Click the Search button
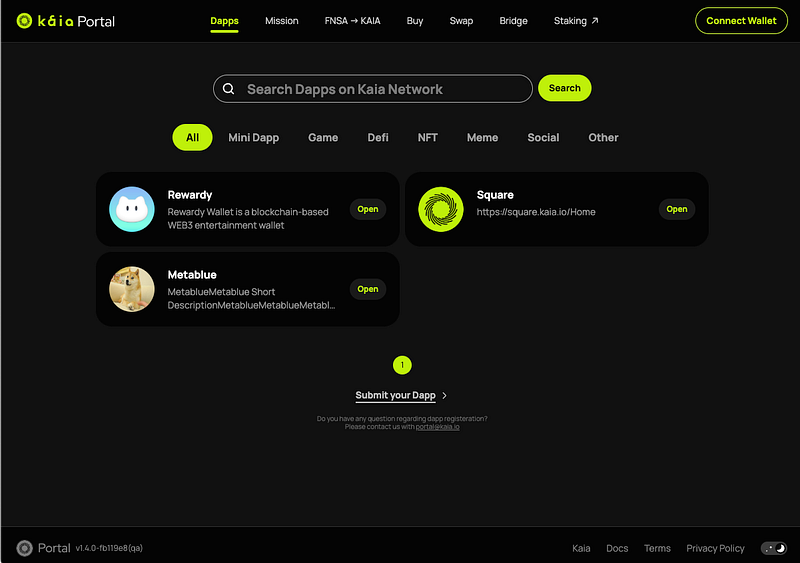The height and width of the screenshot is (563, 800). pyautogui.click(x=565, y=88)
